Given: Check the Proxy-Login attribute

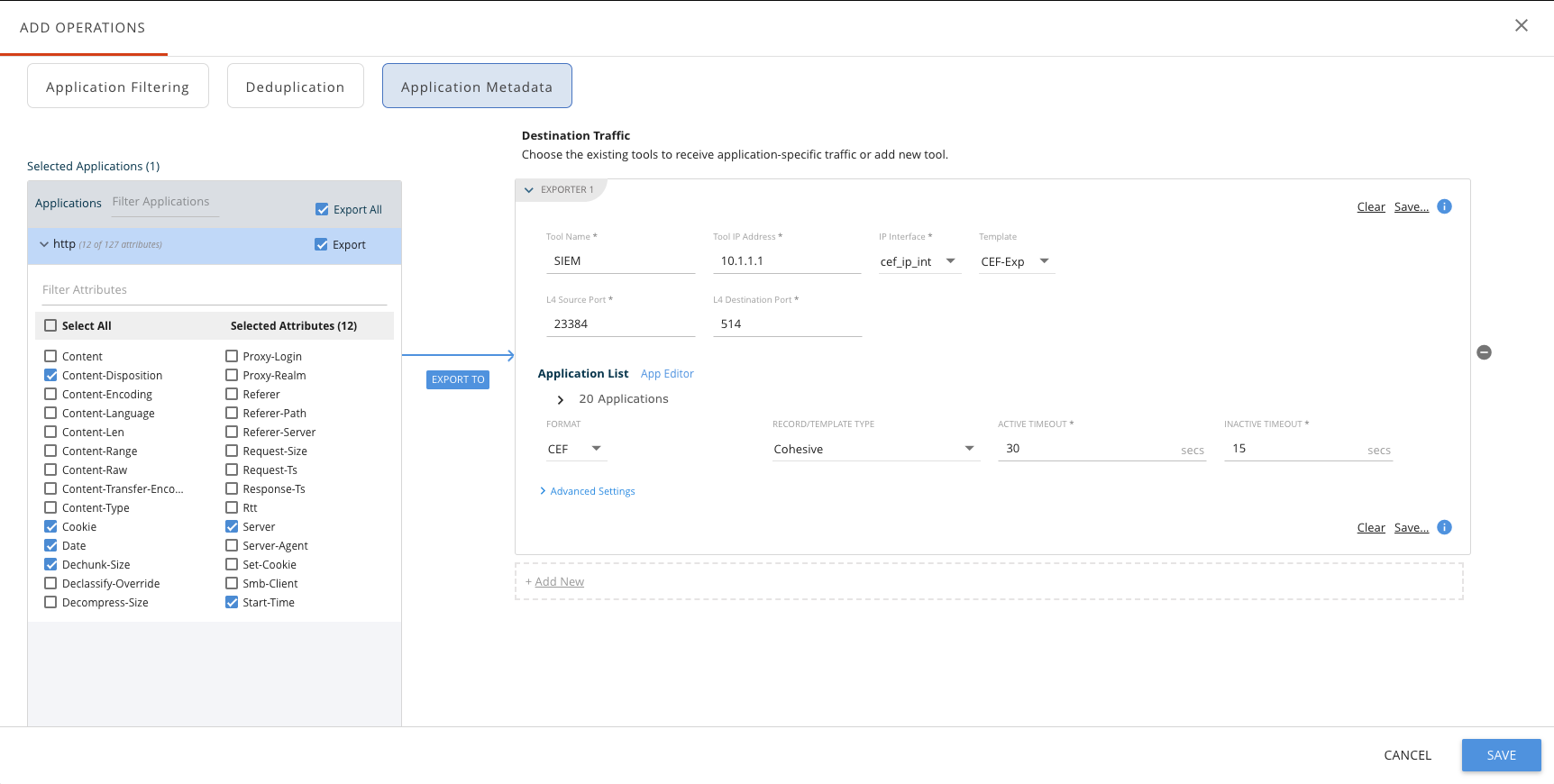Looking at the screenshot, I should coord(232,356).
